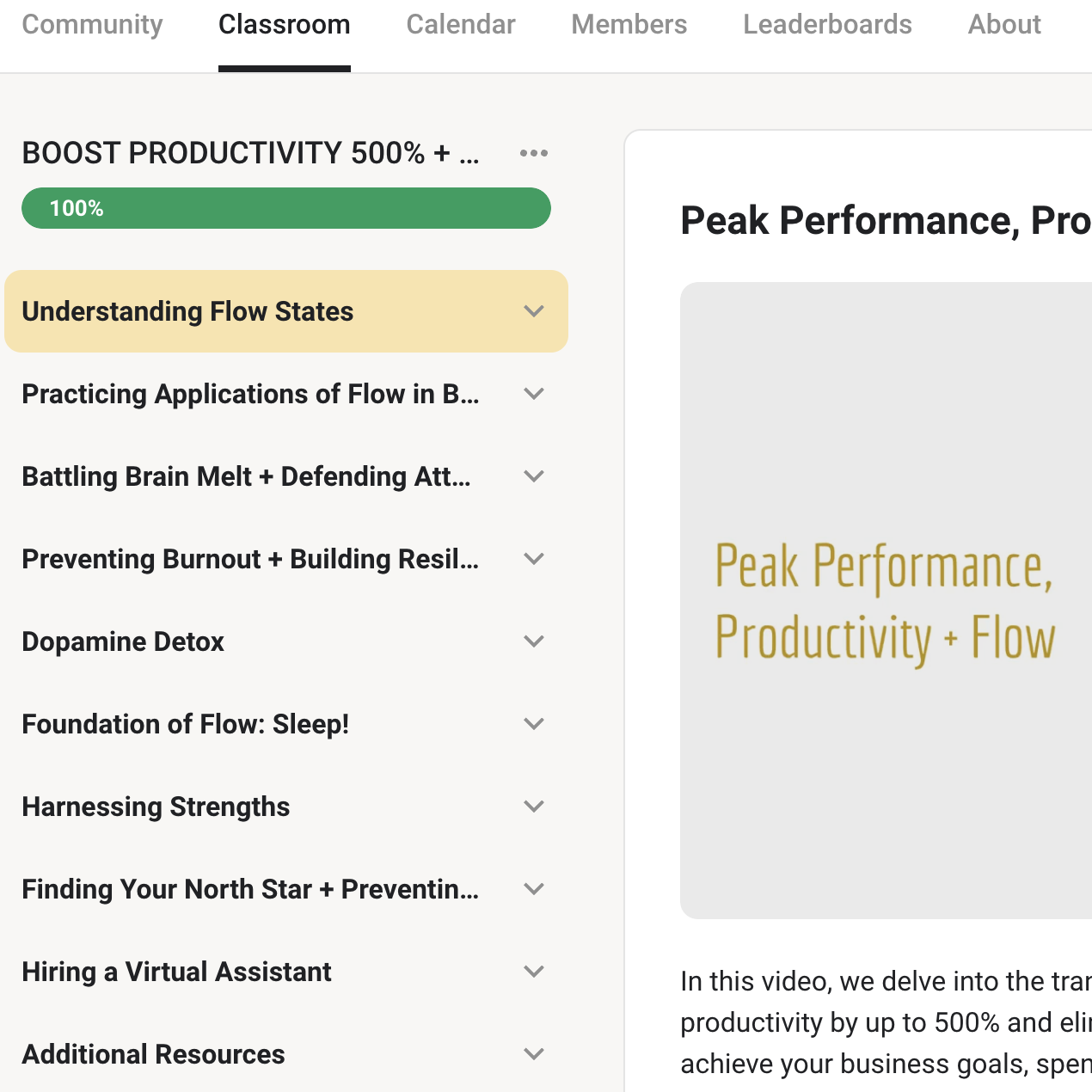Screen dimensions: 1092x1092
Task: Expand the Battling Brain Melt section arrow
Action: coord(534,476)
